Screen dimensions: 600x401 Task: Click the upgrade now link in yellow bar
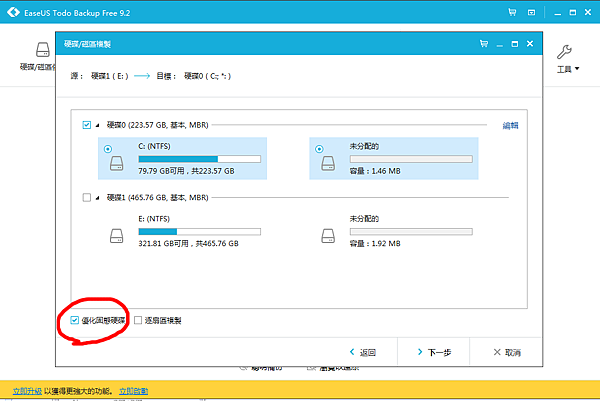(27, 391)
